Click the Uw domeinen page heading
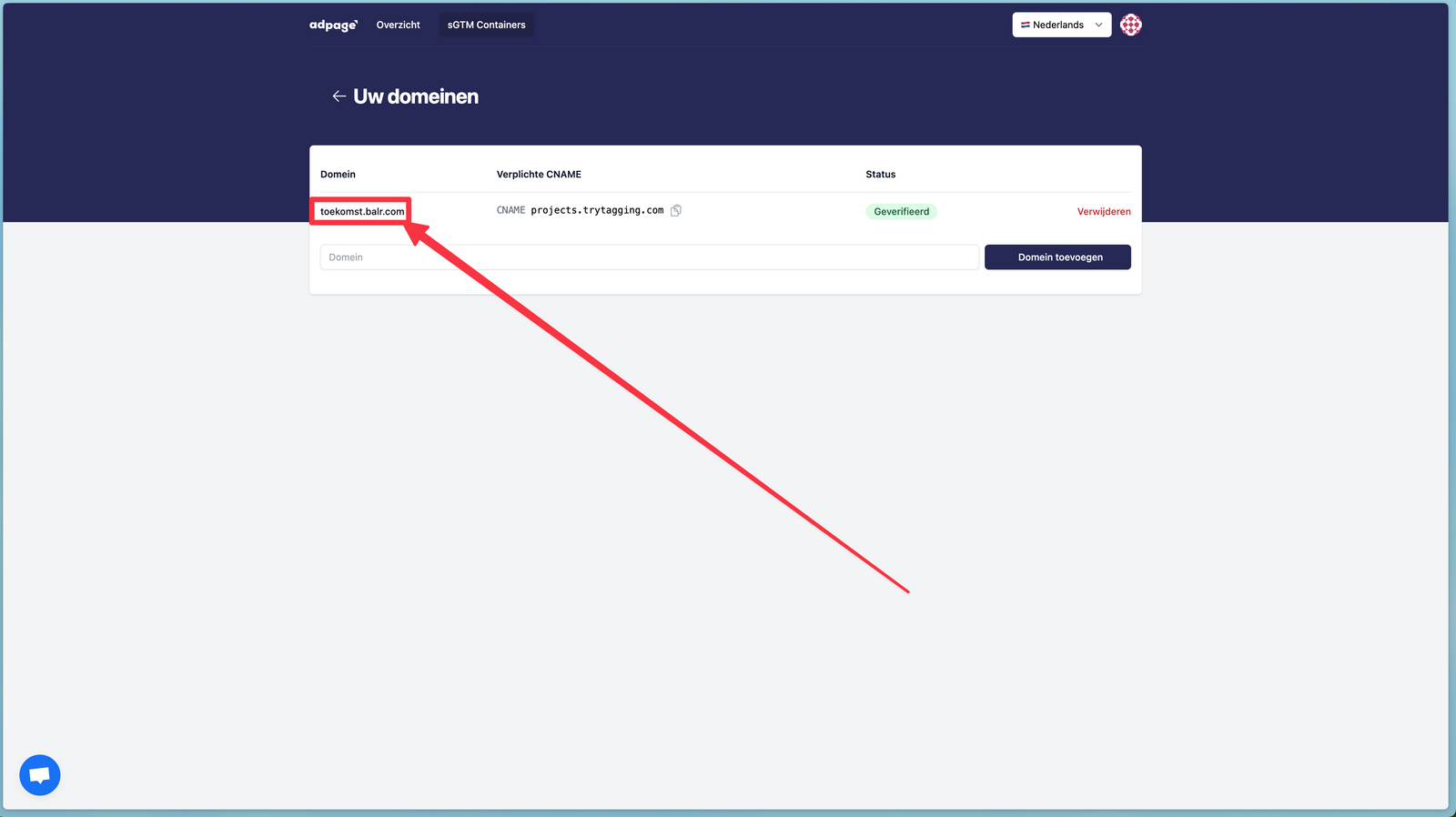Viewport: 1456px width, 817px height. [416, 96]
